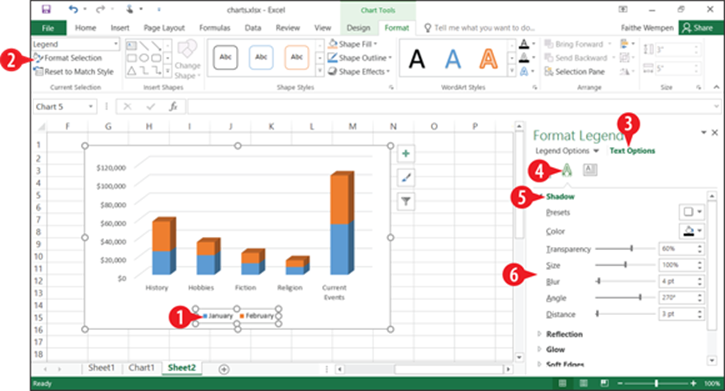The width and height of the screenshot is (725, 391).
Task: Click the Insert Function fx icon
Action: pyautogui.click(x=173, y=107)
